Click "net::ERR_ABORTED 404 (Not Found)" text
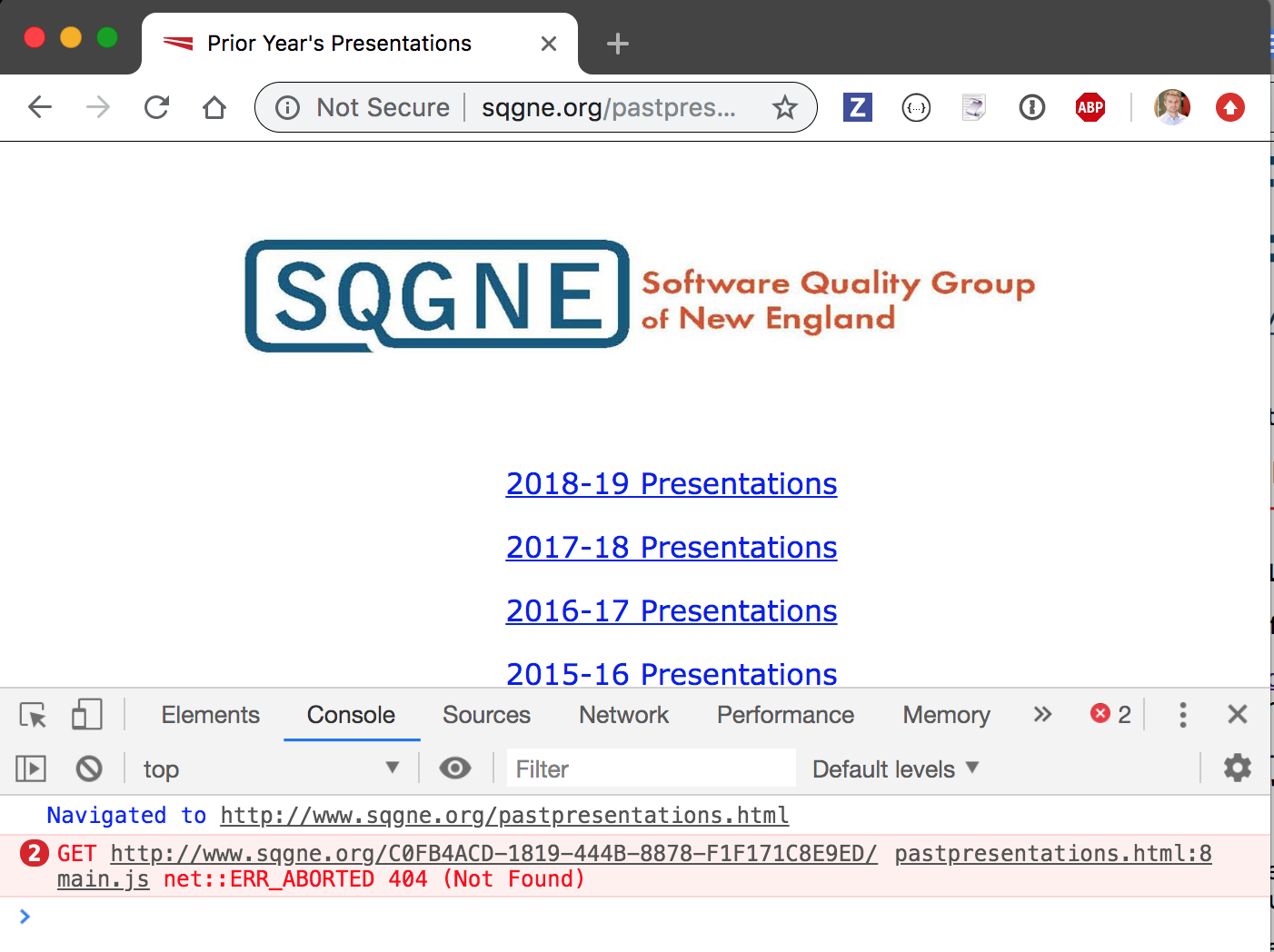Viewport: 1274px width, 952px height. 374,879
